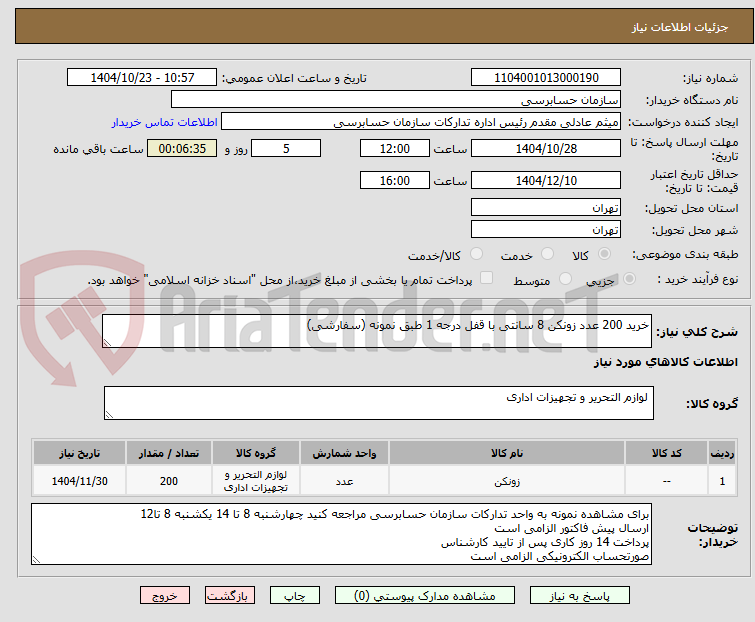Click the گروه کالا text area
The height and width of the screenshot is (622, 755).
(379, 403)
